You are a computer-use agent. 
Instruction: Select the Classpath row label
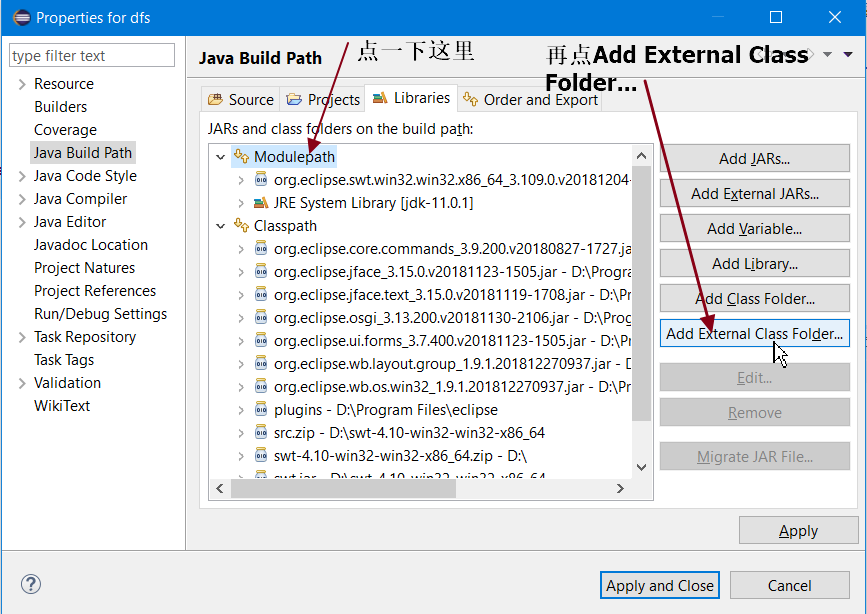285,226
